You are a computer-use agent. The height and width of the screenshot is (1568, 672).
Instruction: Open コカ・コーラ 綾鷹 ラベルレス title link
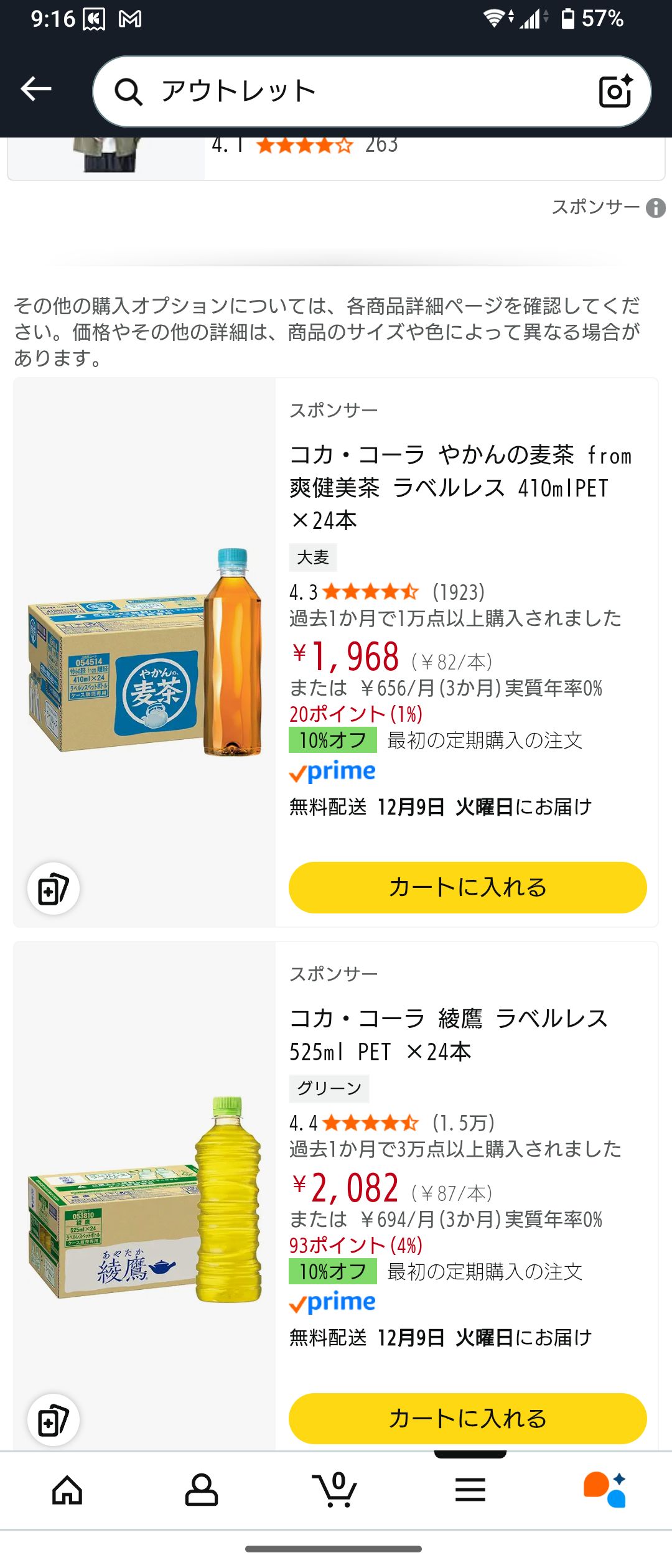tap(448, 1035)
